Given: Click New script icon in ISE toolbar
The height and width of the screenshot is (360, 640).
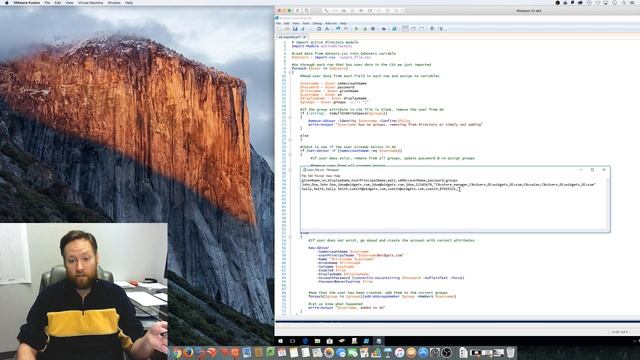Looking at the screenshot, I should [279, 29].
